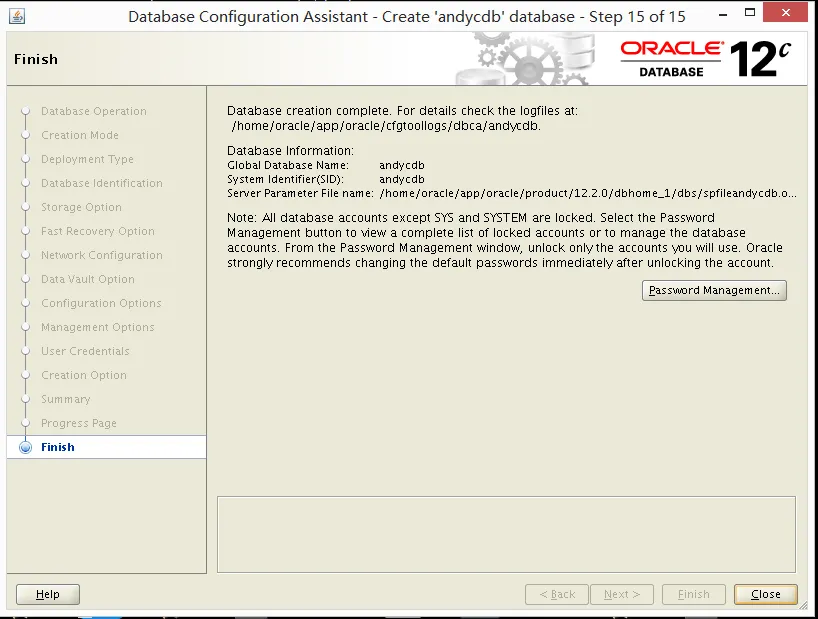The image size is (818, 619).
Task: Maximize the Database Configuration Assistant window
Action: [x=750, y=13]
